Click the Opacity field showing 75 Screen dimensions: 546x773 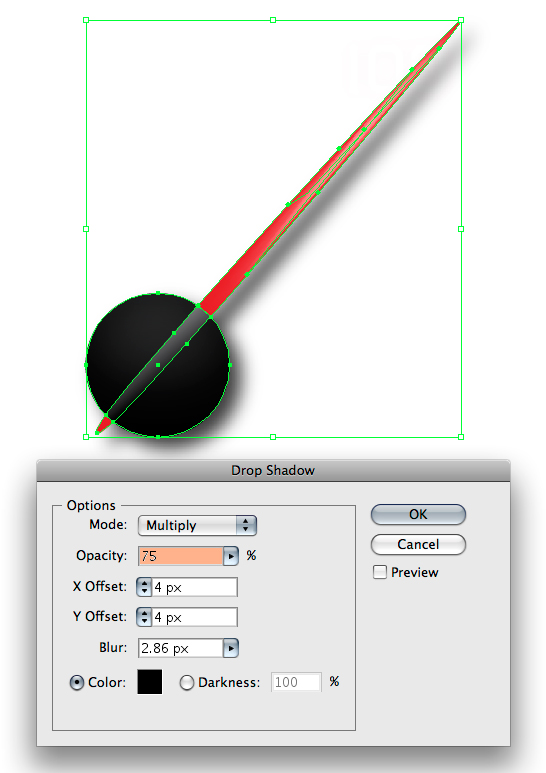[181, 556]
